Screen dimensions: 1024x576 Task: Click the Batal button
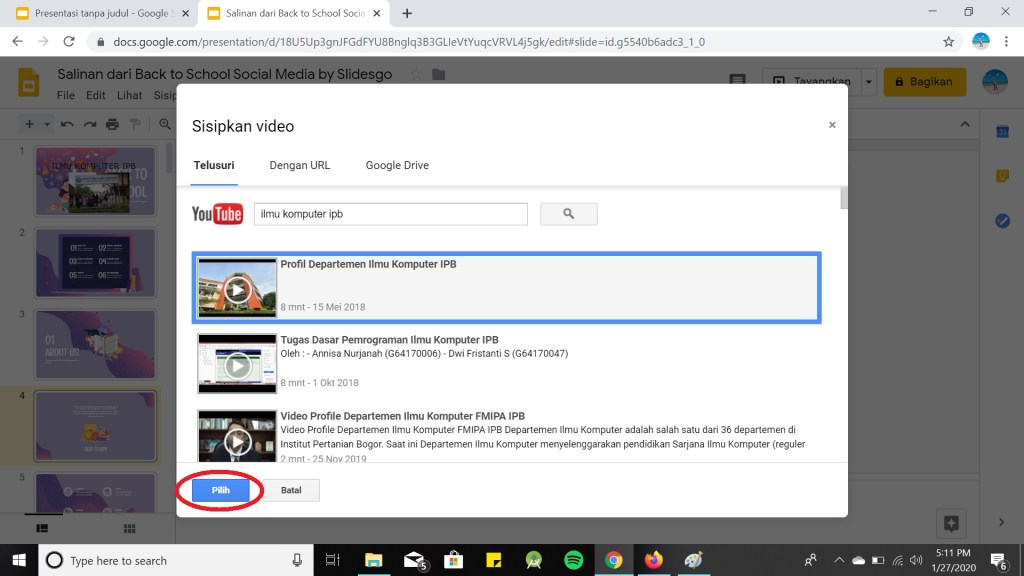(284, 490)
